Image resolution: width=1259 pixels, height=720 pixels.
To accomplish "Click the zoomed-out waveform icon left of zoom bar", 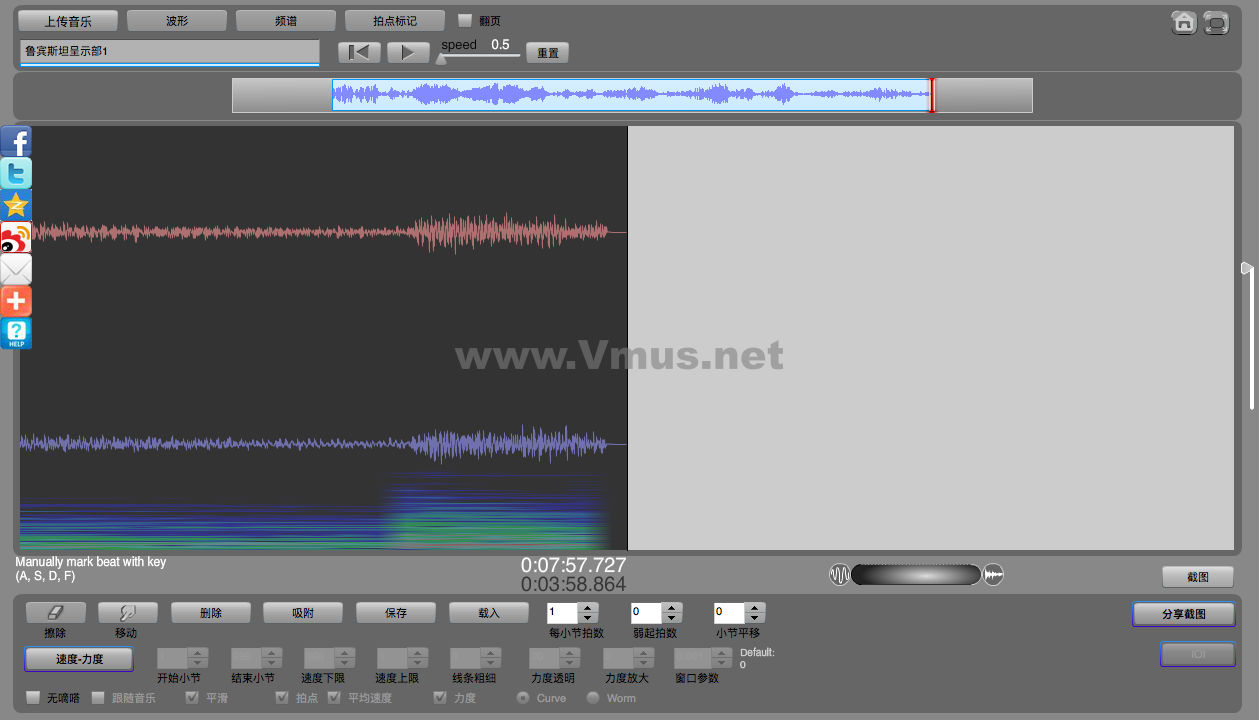I will coord(839,575).
